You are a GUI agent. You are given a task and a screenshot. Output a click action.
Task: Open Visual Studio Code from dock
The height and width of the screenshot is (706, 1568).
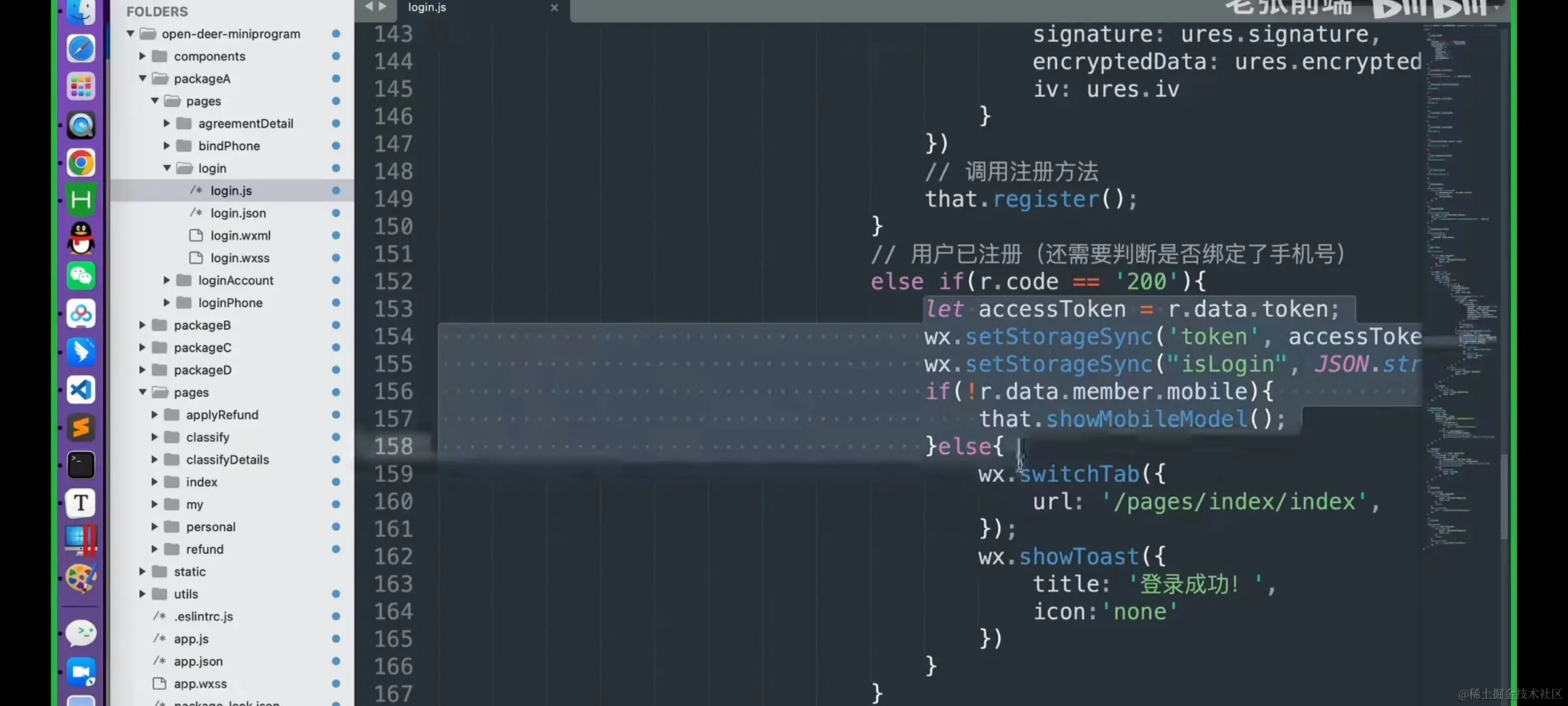tap(81, 390)
